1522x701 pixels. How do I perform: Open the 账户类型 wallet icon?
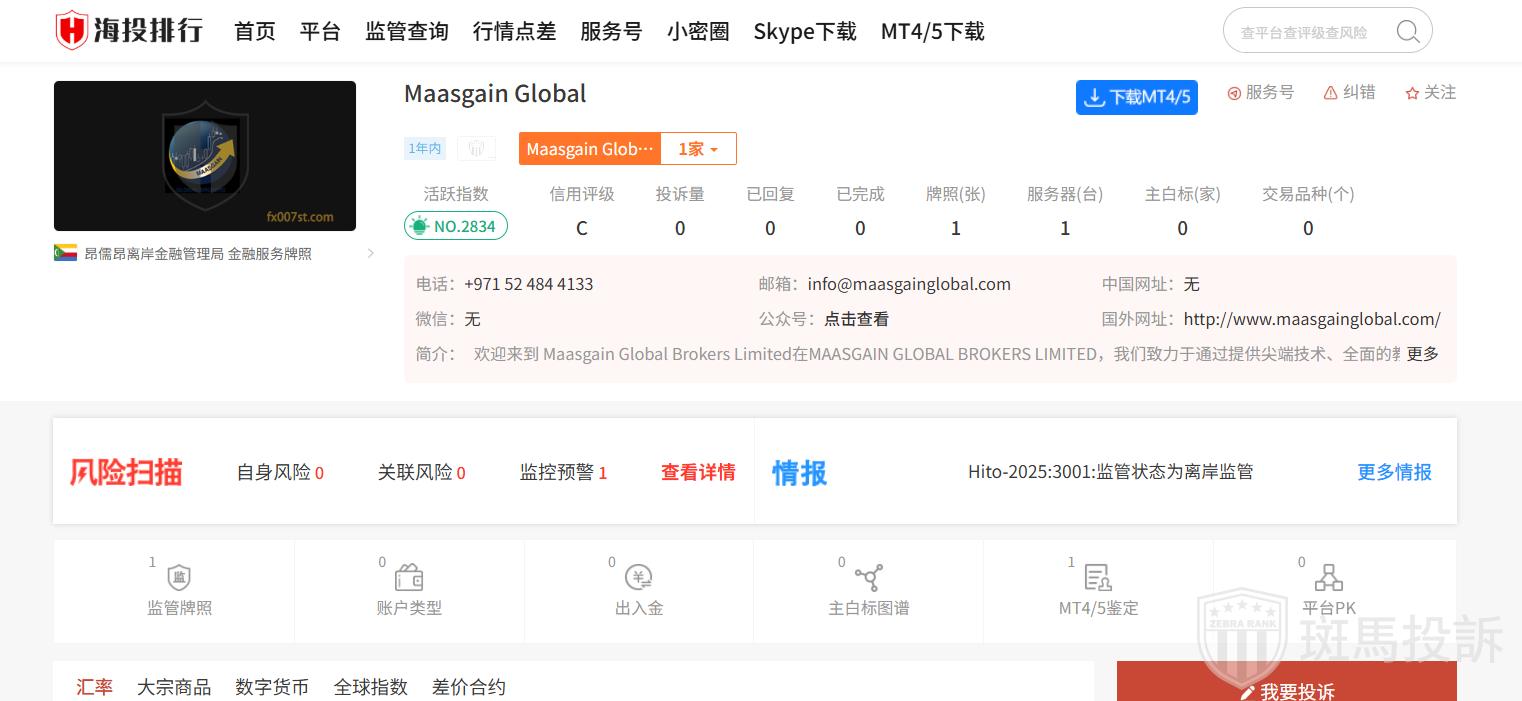(409, 577)
